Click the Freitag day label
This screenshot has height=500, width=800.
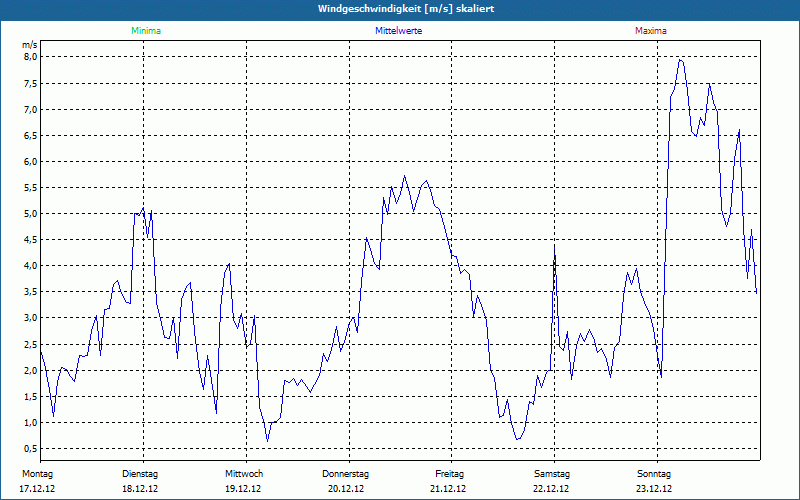(x=449, y=474)
